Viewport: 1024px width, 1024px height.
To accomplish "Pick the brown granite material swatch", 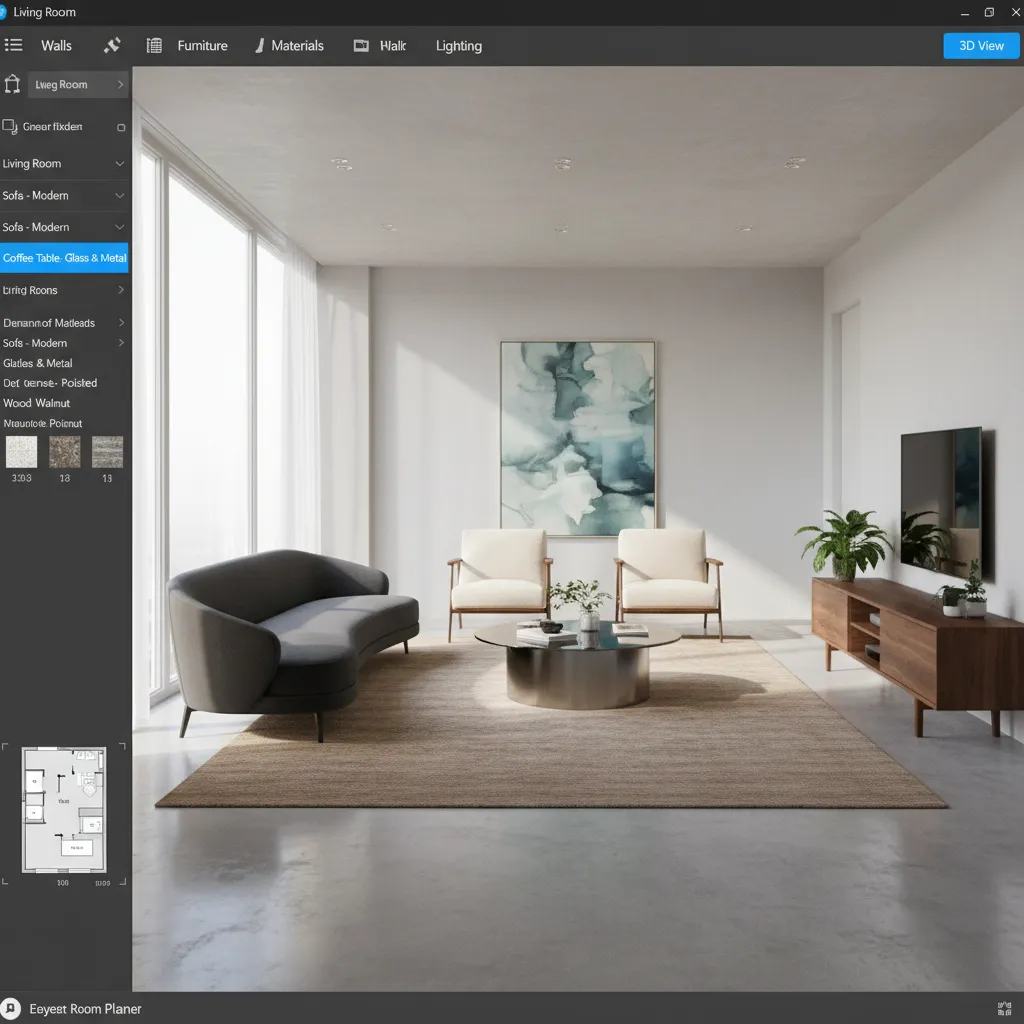I will tap(65, 452).
